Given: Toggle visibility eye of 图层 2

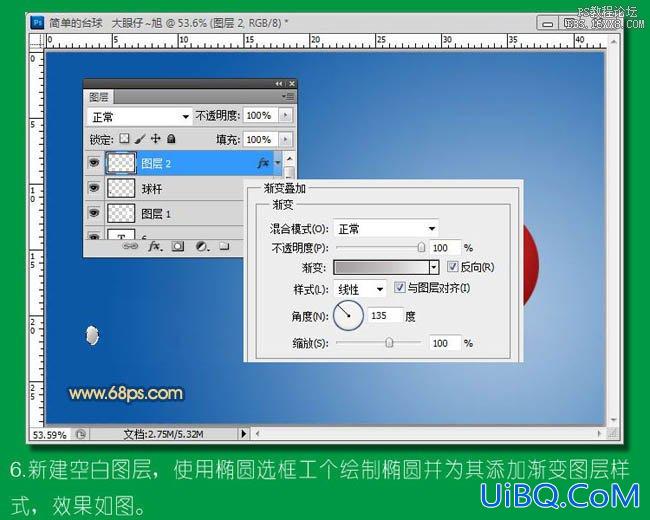Looking at the screenshot, I should pyautogui.click(x=94, y=163).
